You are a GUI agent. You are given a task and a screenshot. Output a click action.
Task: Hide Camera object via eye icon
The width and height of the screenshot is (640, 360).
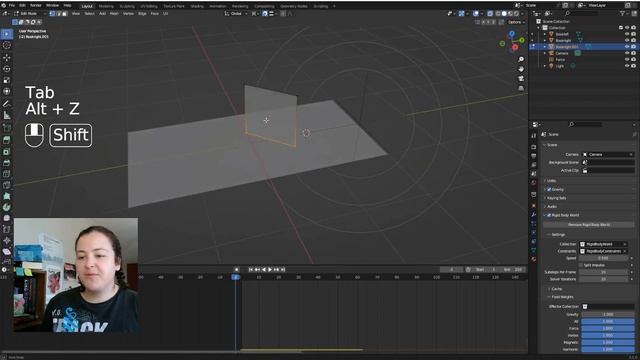[x=627, y=53]
